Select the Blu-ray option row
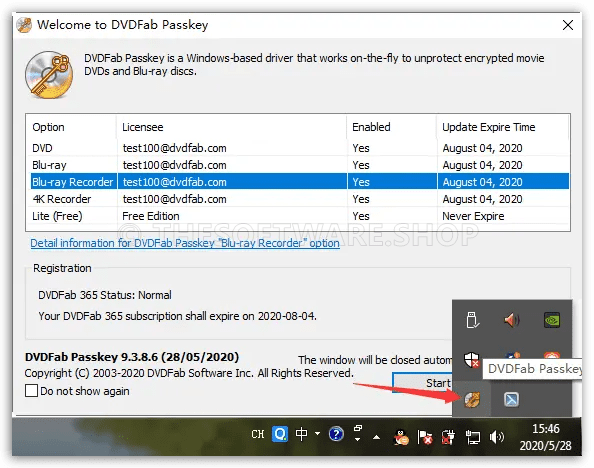 (x=297, y=165)
